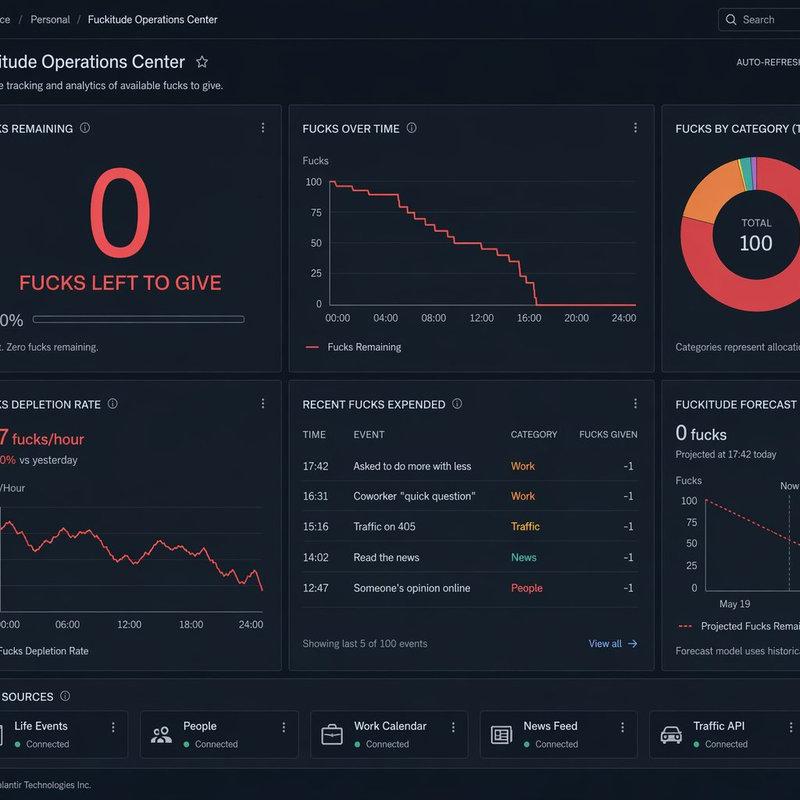Screen dimensions: 800x800
Task: Click View all events link
Action: pos(613,643)
